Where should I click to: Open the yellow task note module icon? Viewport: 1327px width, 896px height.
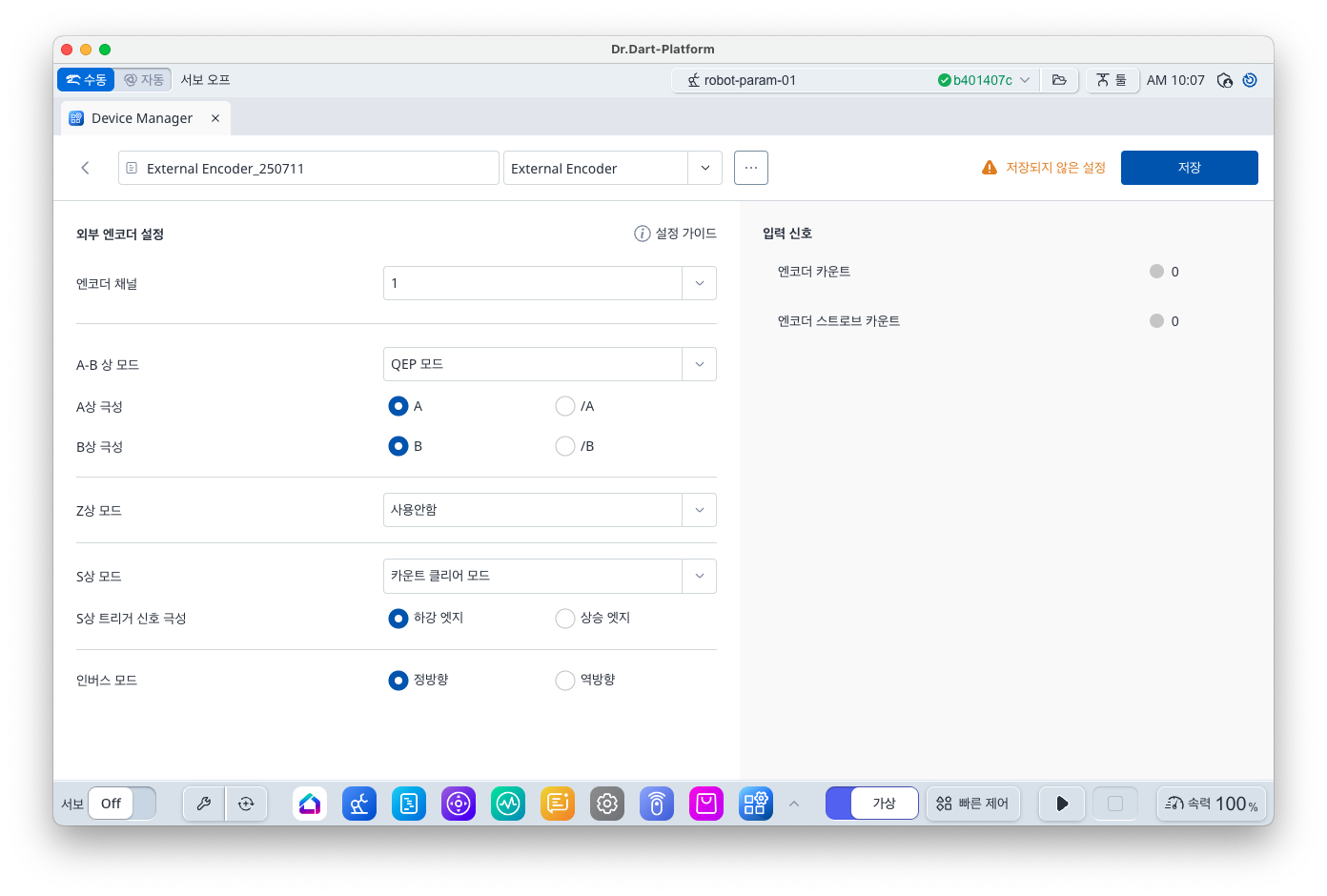pyautogui.click(x=558, y=804)
